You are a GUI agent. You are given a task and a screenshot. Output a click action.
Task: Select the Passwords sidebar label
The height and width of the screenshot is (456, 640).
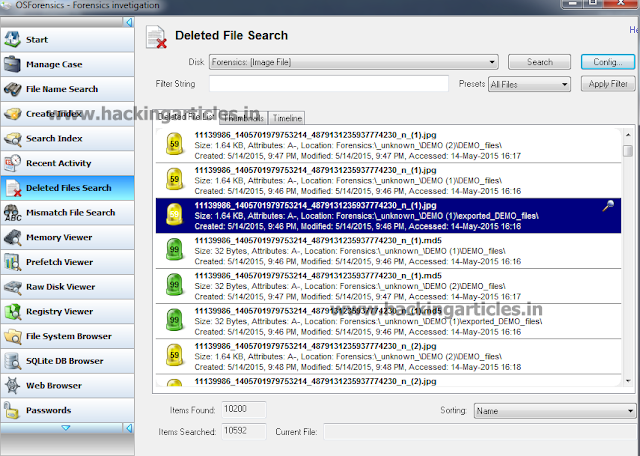(48, 410)
